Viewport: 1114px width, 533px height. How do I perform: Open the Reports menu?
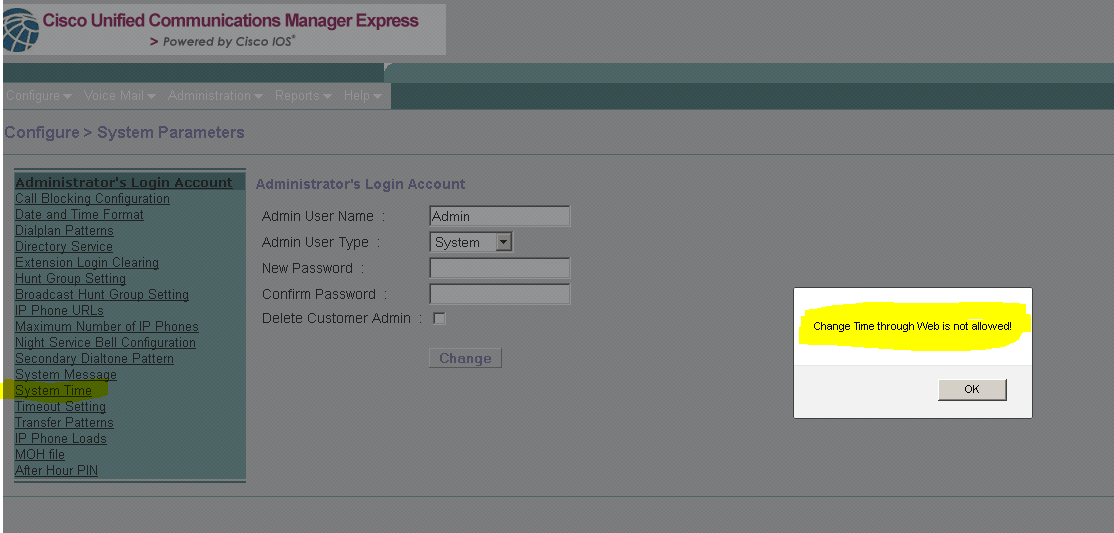[303, 95]
